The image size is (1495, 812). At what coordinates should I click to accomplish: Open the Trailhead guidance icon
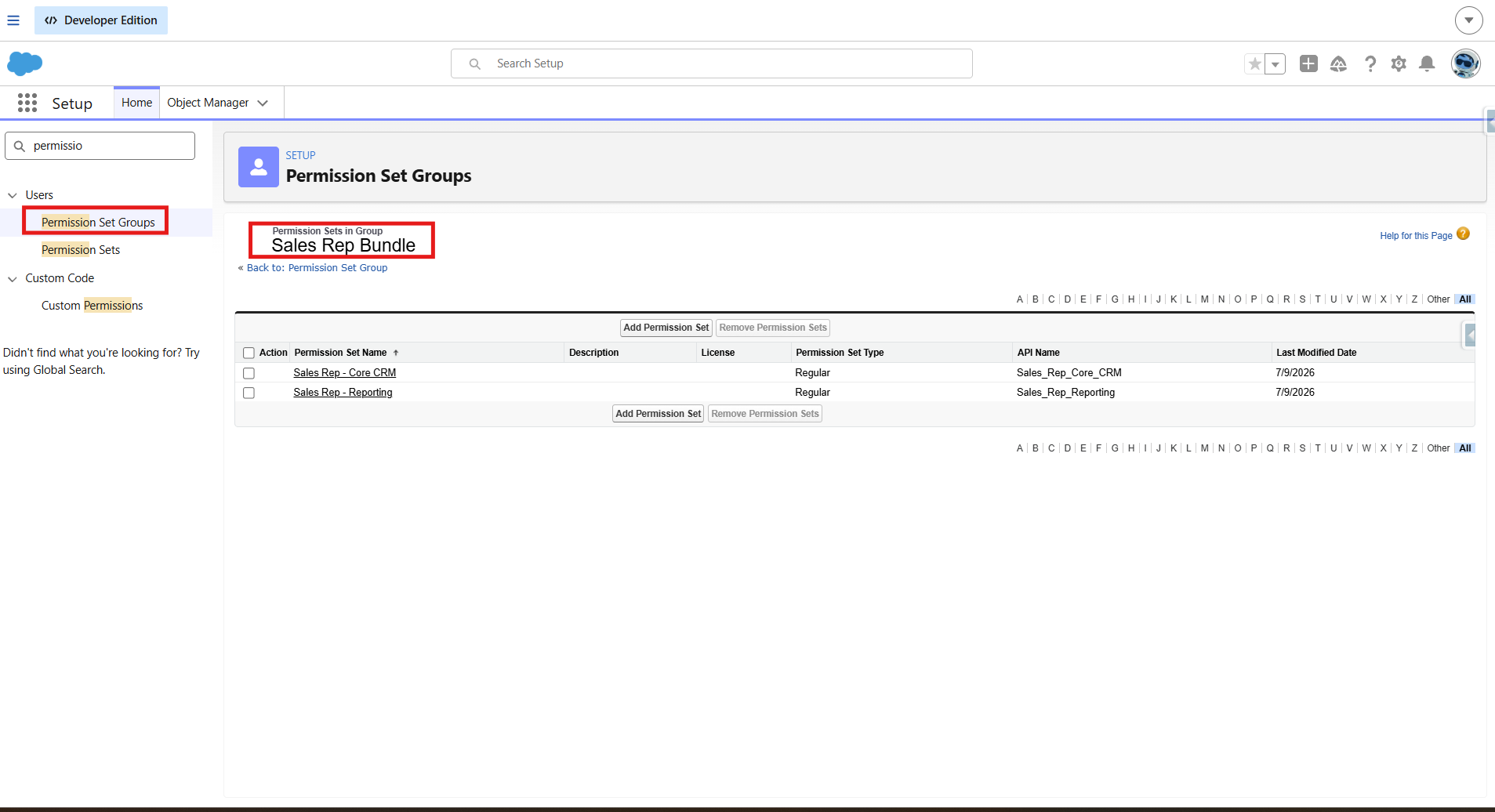1338,63
